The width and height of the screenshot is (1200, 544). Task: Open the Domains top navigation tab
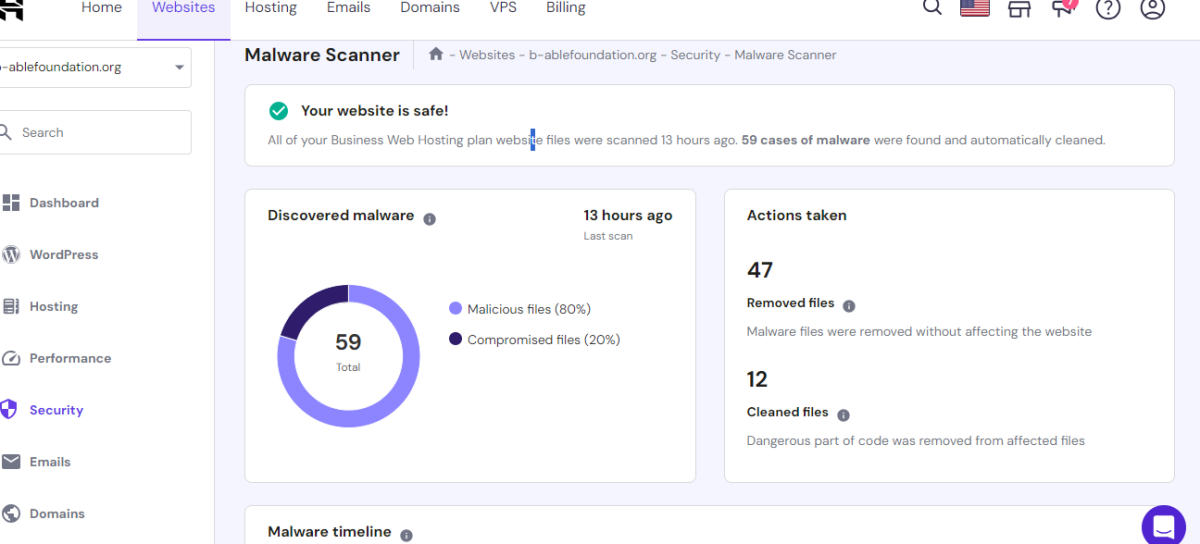[430, 8]
